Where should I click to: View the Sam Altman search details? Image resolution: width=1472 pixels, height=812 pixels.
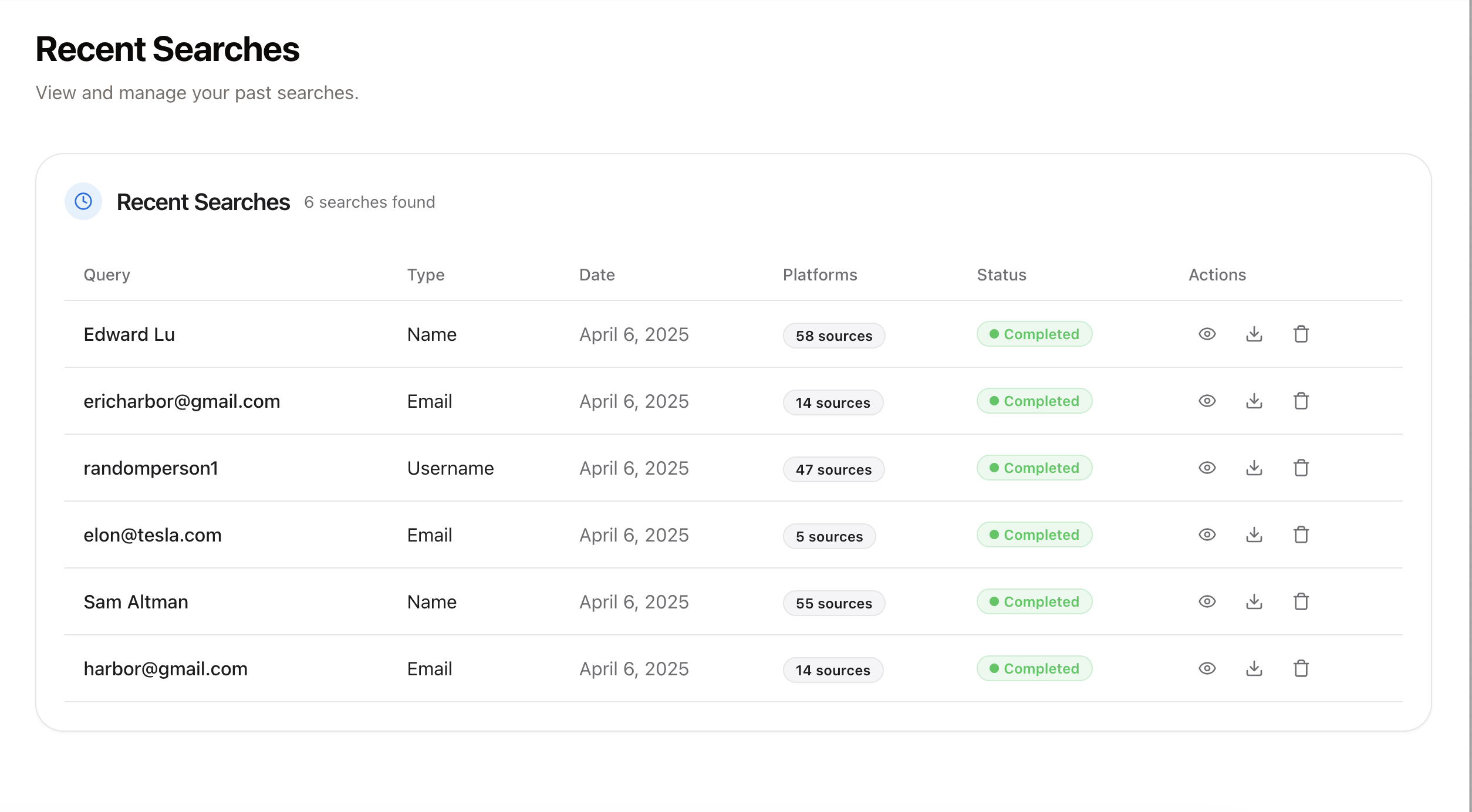1207,602
